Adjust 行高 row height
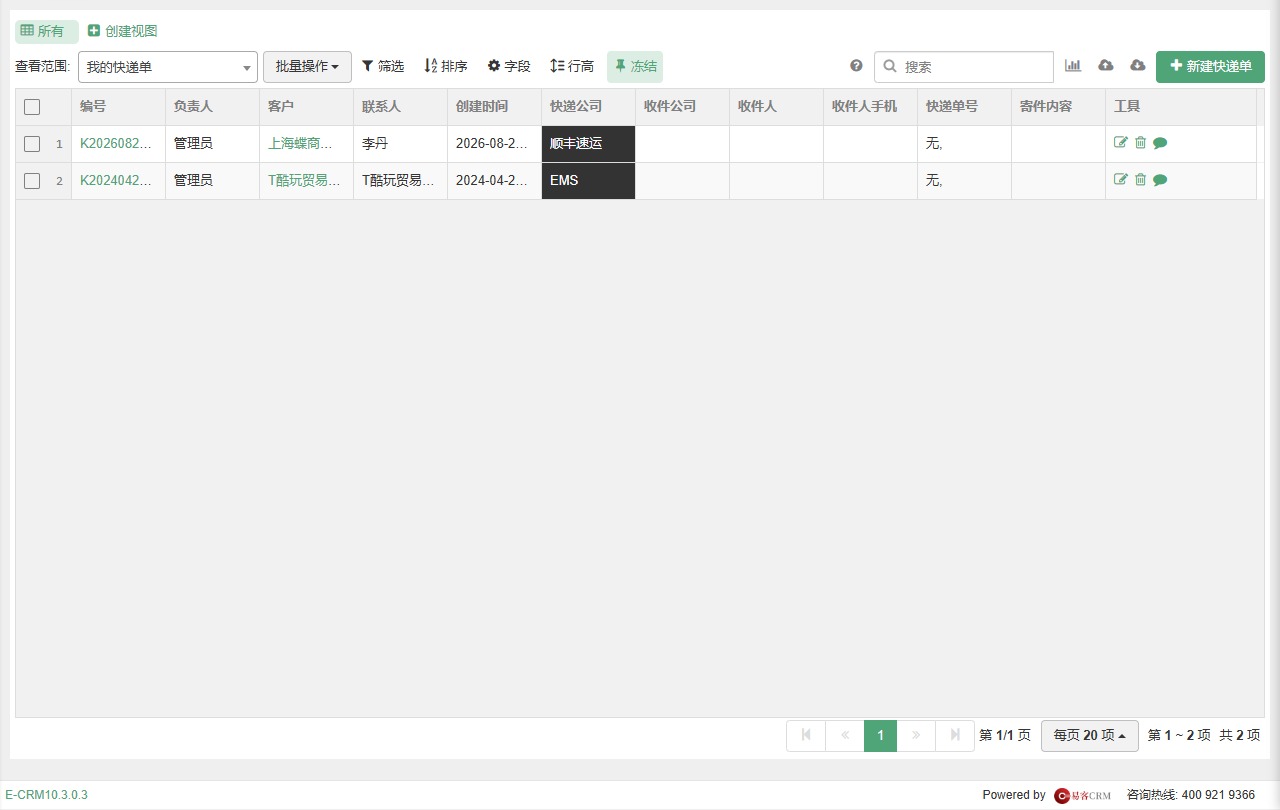The width and height of the screenshot is (1280, 810). [x=572, y=66]
